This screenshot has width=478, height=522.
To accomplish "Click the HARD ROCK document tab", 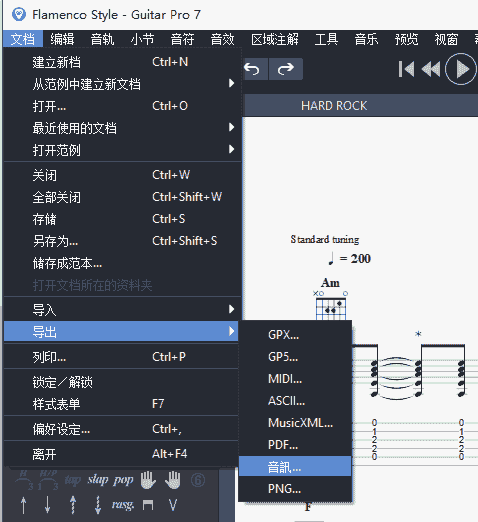I will (334, 106).
